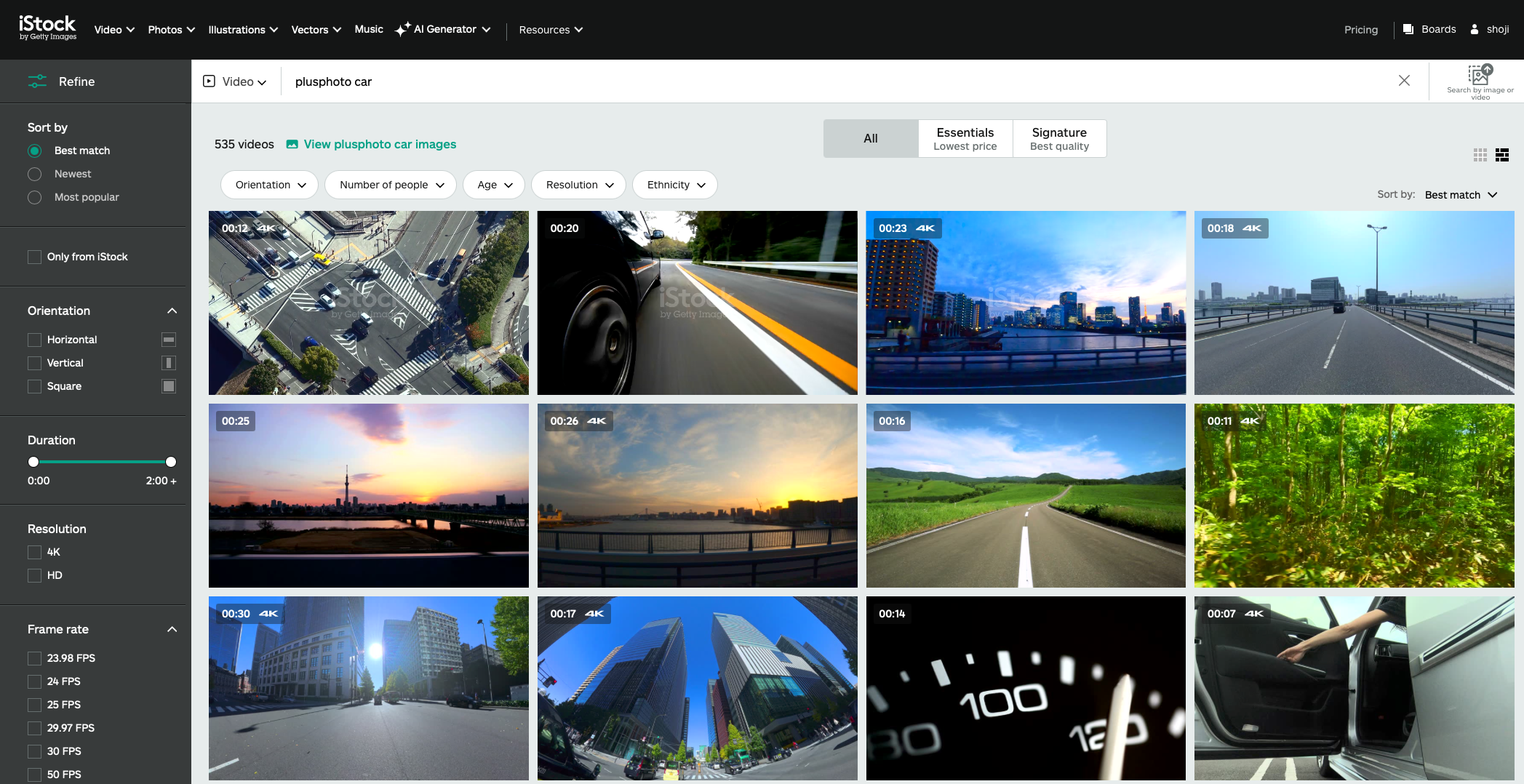Open Boards from the top bar
1524x784 pixels.
point(1429,29)
